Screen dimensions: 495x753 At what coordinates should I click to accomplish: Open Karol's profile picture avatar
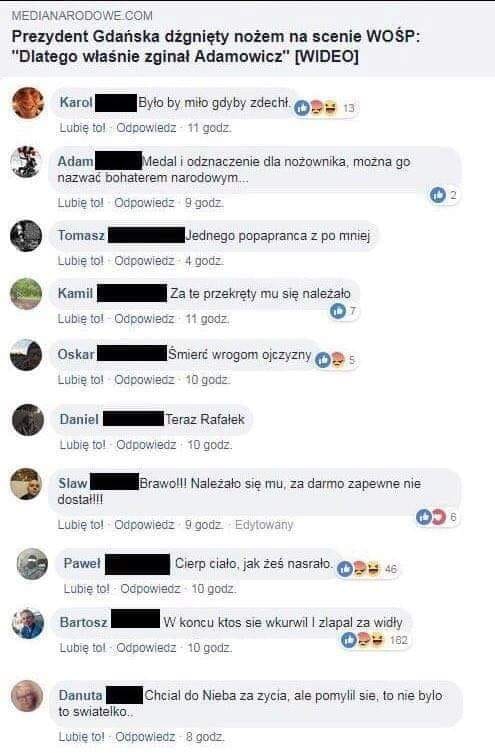[28, 103]
